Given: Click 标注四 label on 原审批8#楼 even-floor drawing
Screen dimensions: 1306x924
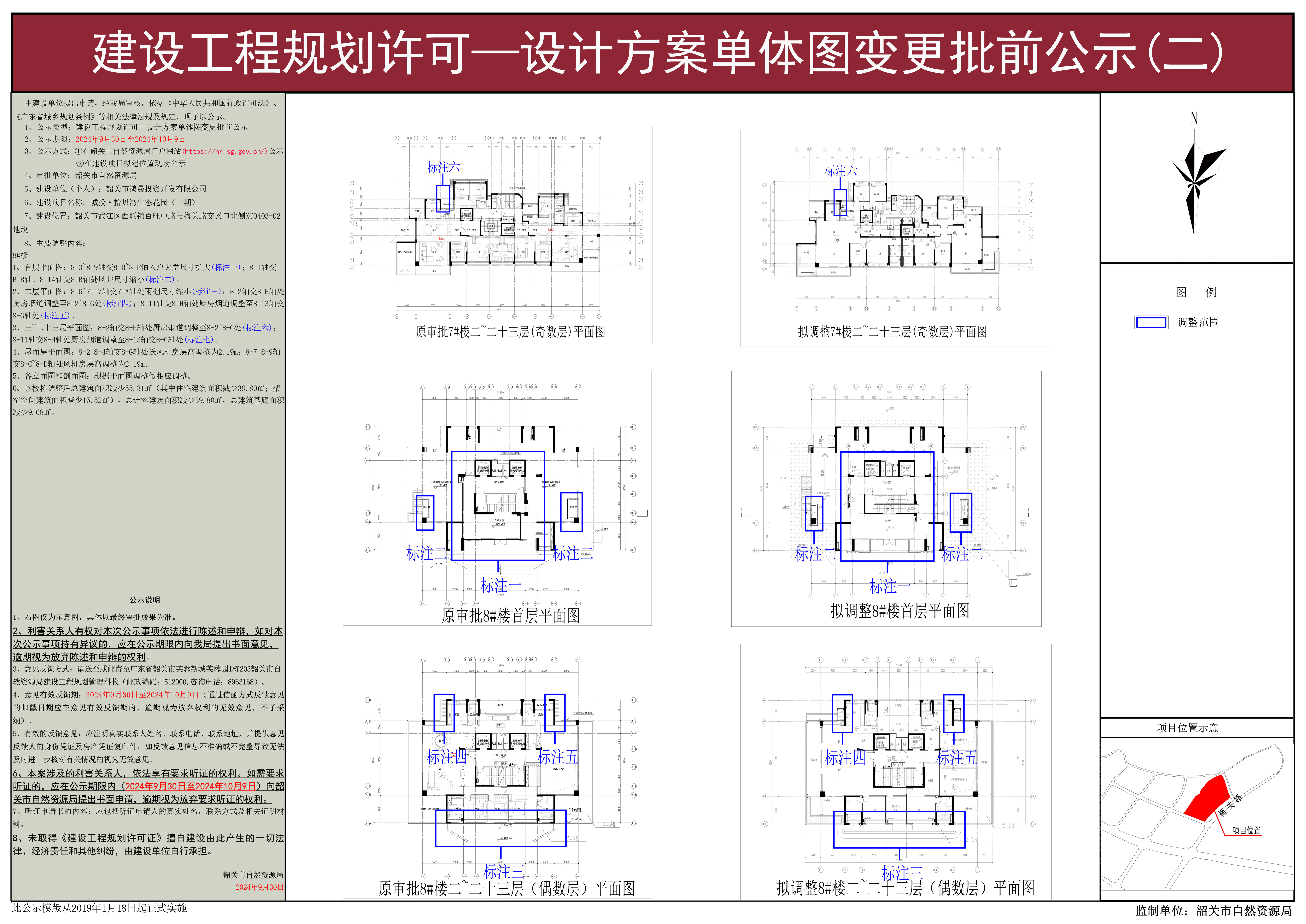Looking at the screenshot, I should pos(447,757).
